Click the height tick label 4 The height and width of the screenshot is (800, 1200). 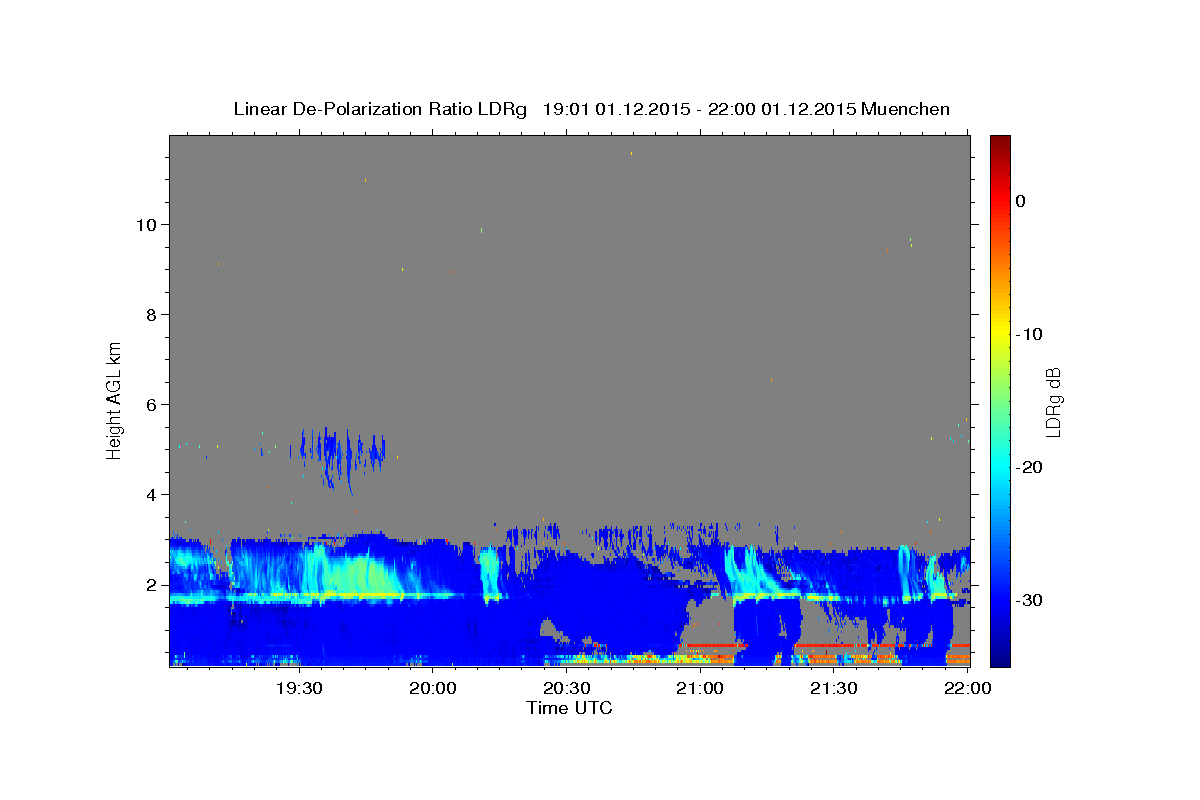152,494
